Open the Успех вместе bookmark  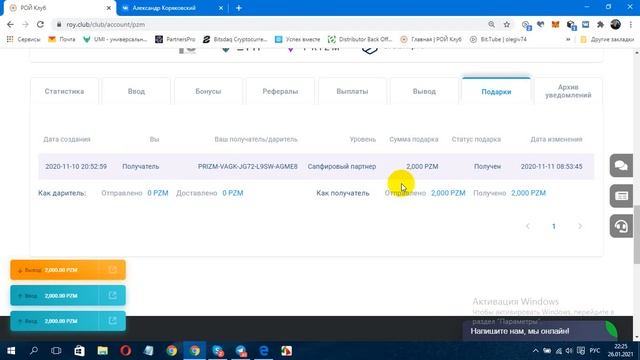(x=298, y=39)
